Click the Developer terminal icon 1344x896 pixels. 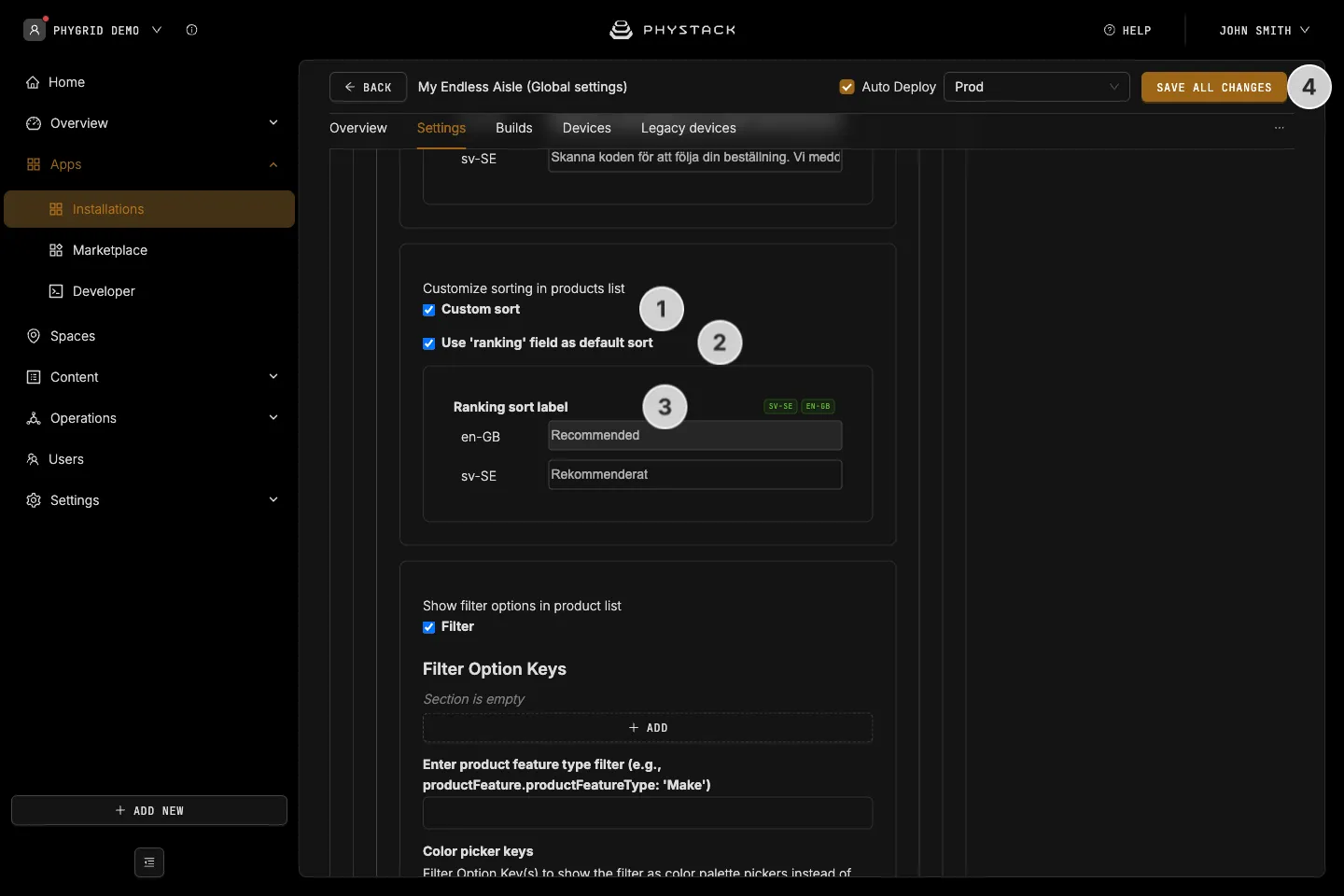tap(56, 291)
